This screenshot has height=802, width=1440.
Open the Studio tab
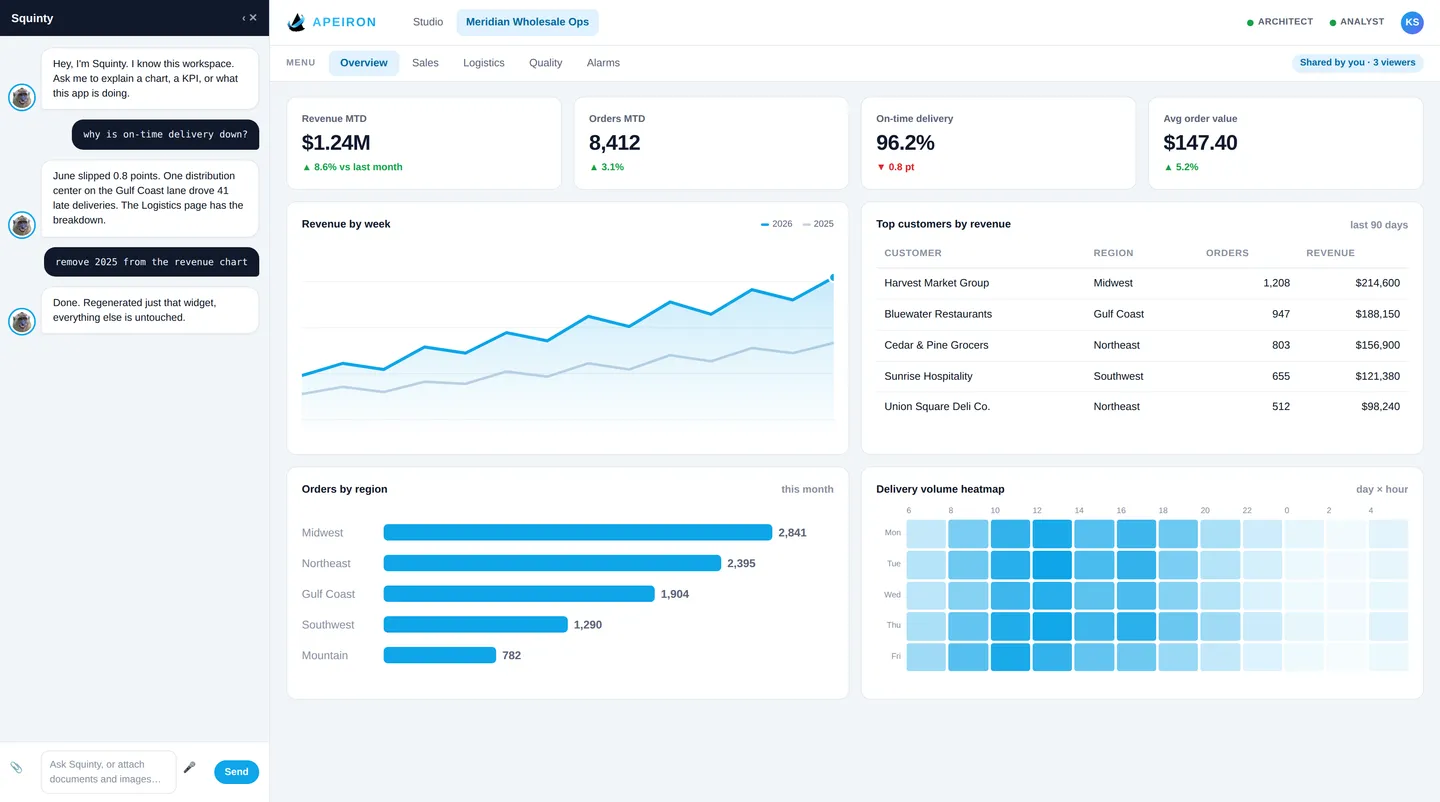[x=428, y=22]
